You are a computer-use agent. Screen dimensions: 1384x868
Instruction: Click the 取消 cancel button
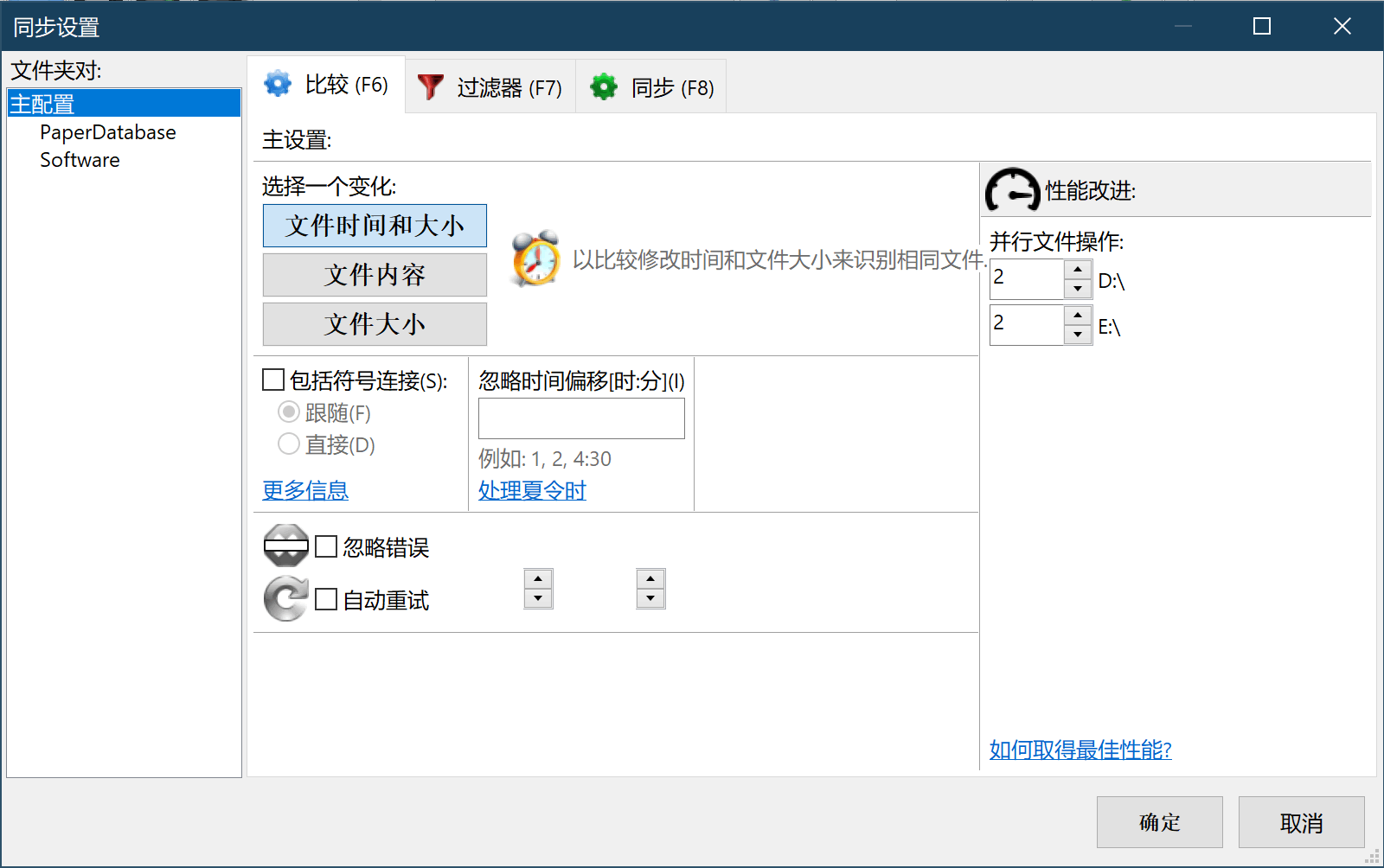point(1302,822)
